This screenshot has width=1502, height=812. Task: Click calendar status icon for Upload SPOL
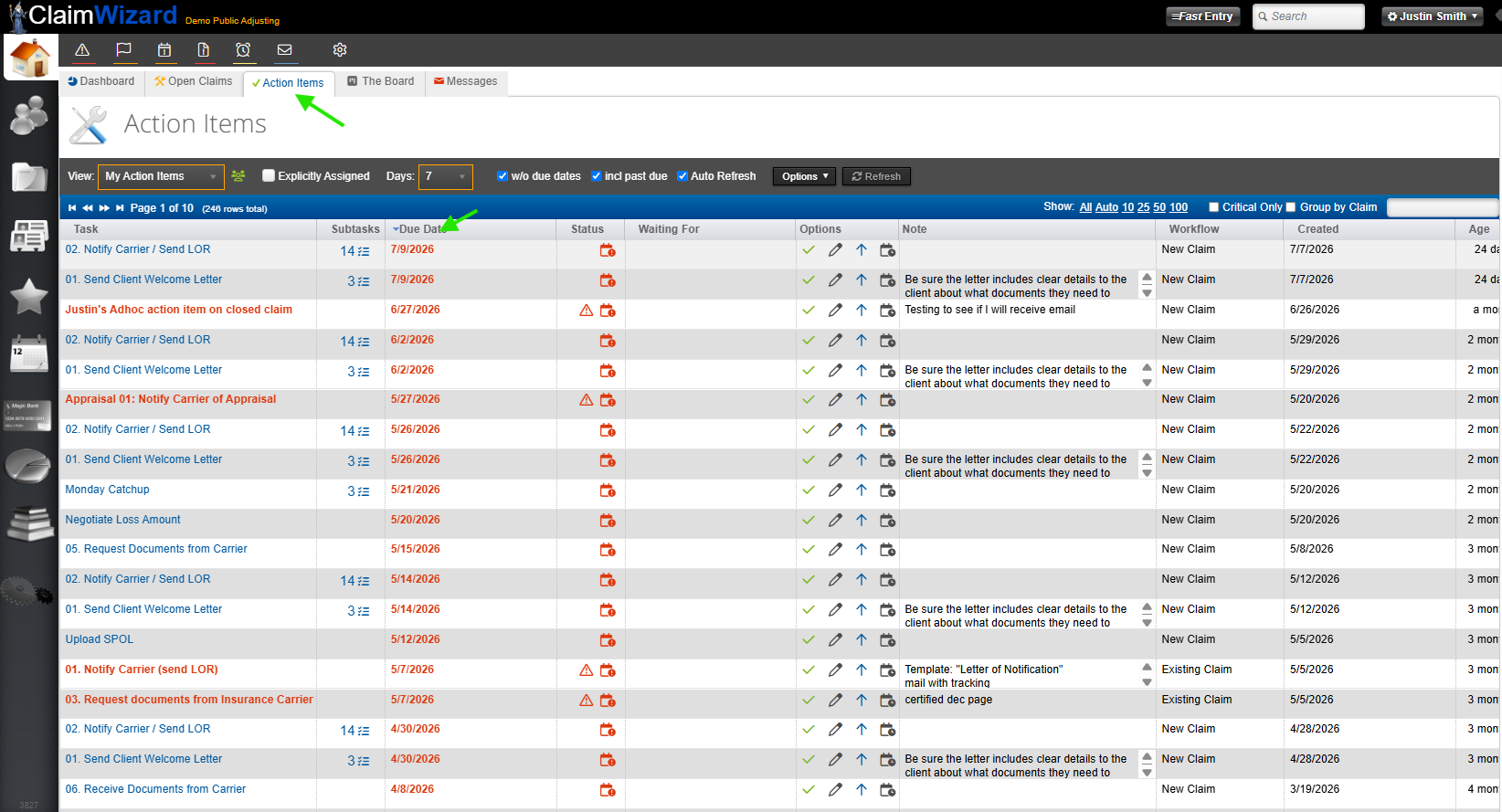click(x=608, y=640)
